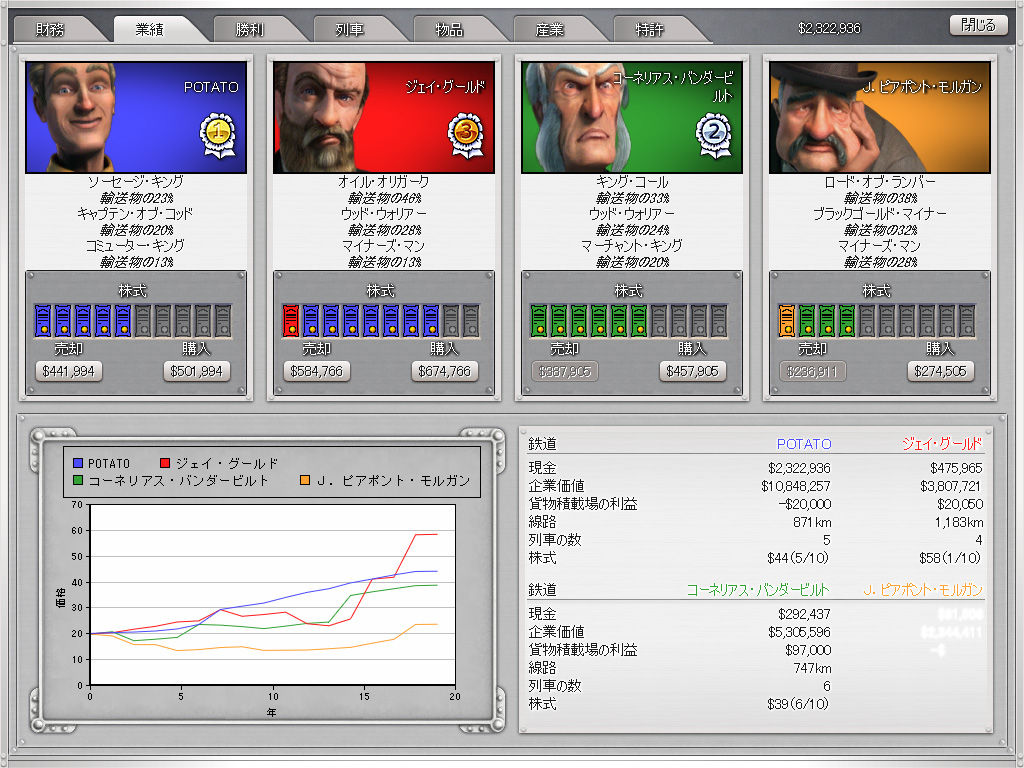
Task: Click the 閉じる button
Action: [x=978, y=25]
